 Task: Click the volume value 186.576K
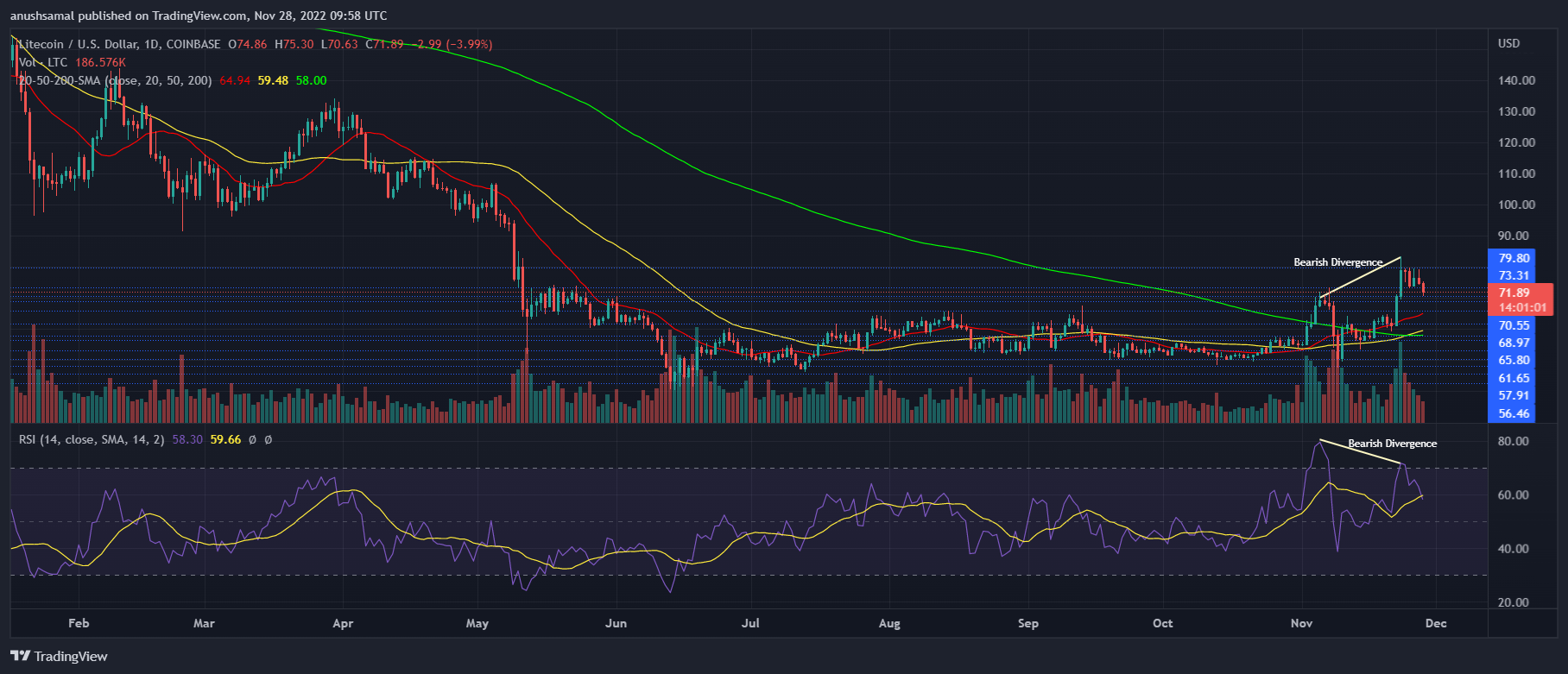[100, 62]
